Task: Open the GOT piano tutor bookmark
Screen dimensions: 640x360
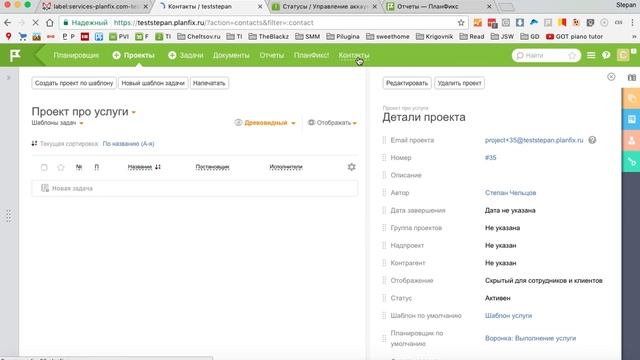Action: click(x=574, y=37)
